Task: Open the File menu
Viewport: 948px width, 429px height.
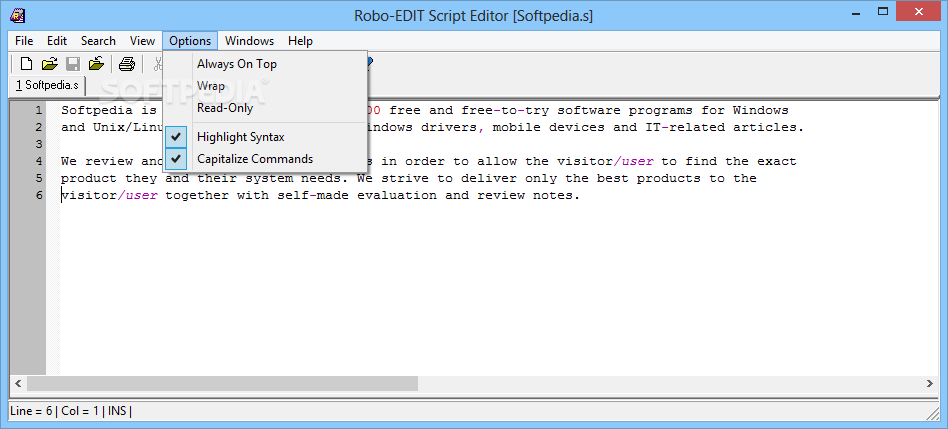Action: (x=24, y=41)
